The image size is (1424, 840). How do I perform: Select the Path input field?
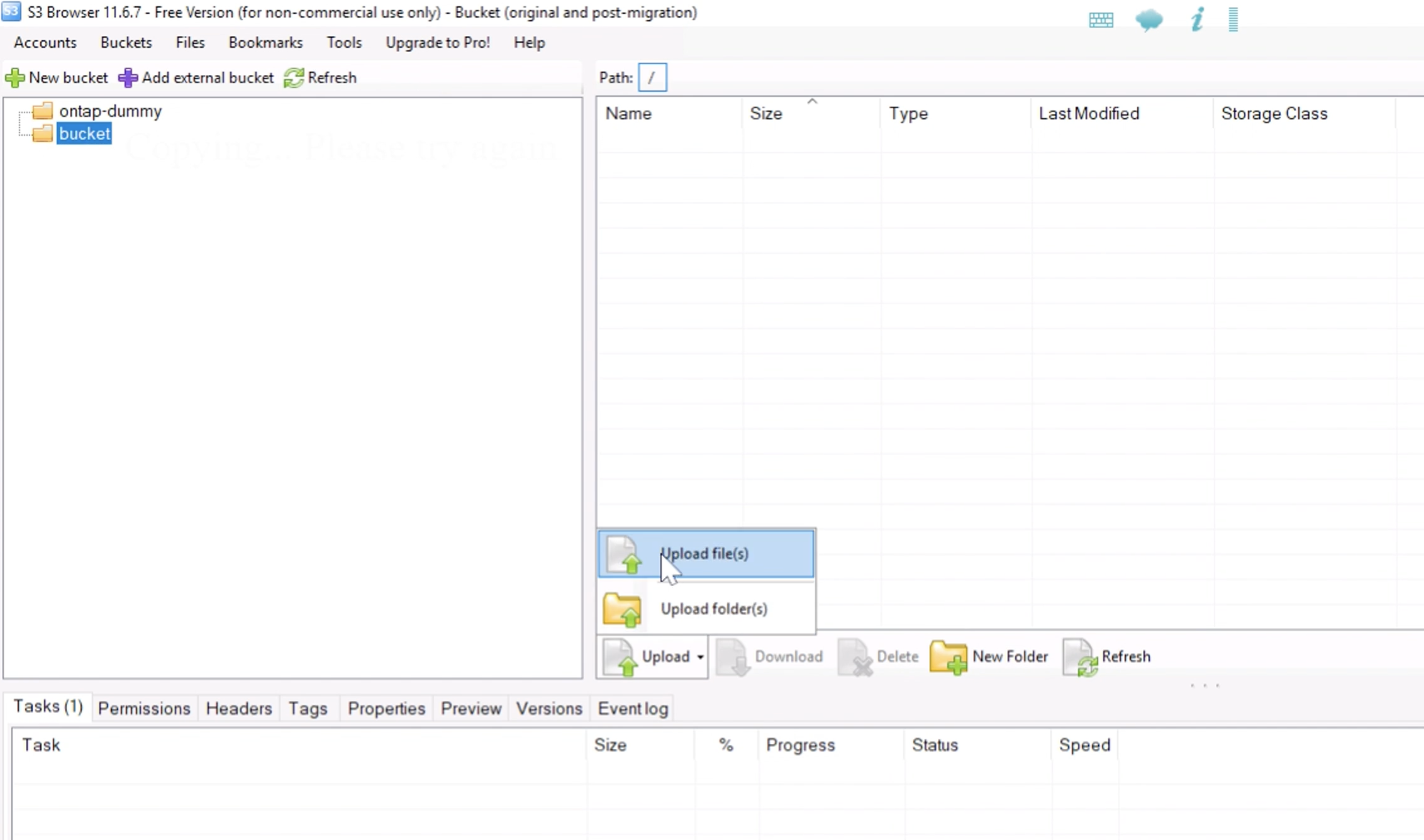(x=652, y=77)
